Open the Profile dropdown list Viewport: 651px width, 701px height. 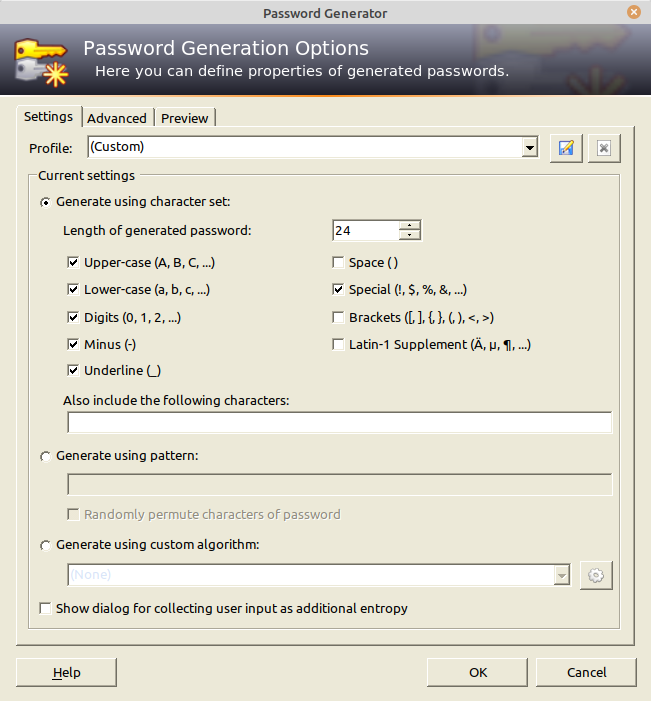pos(530,148)
